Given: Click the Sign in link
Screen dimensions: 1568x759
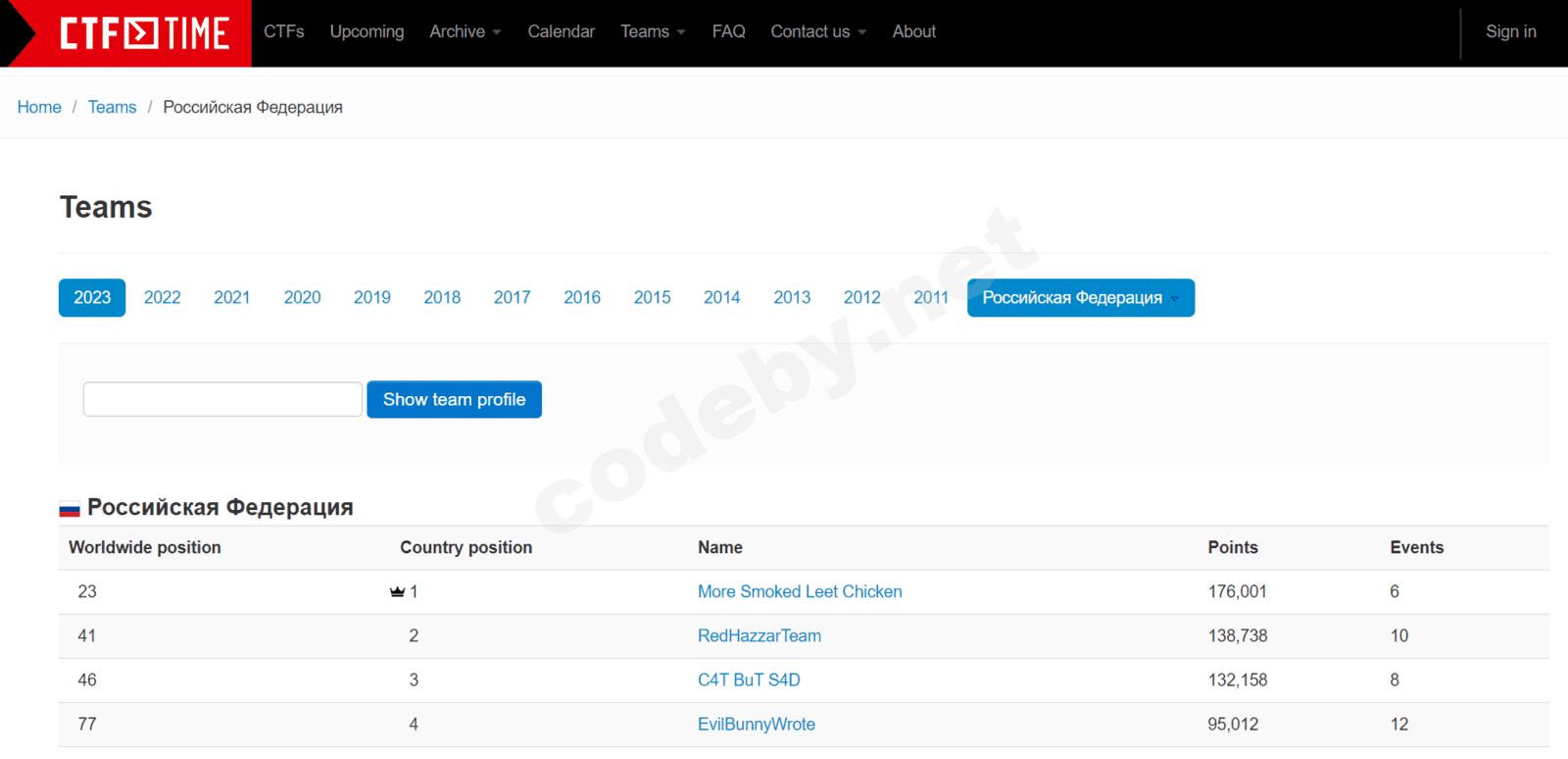Looking at the screenshot, I should tap(1510, 31).
